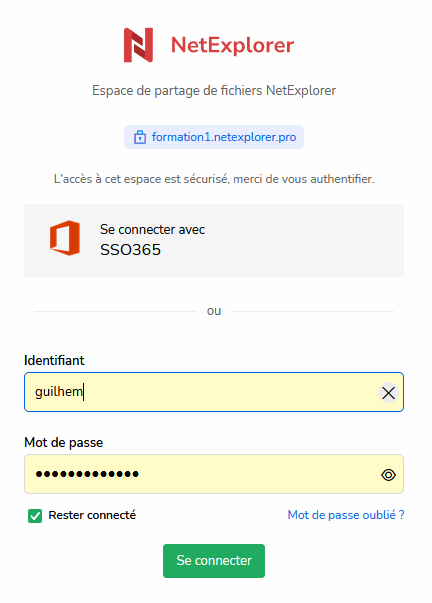Click the formation1.netexplorer.pro domain badge
Image resolution: width=432 pixels, height=603 pixels.
click(214, 137)
